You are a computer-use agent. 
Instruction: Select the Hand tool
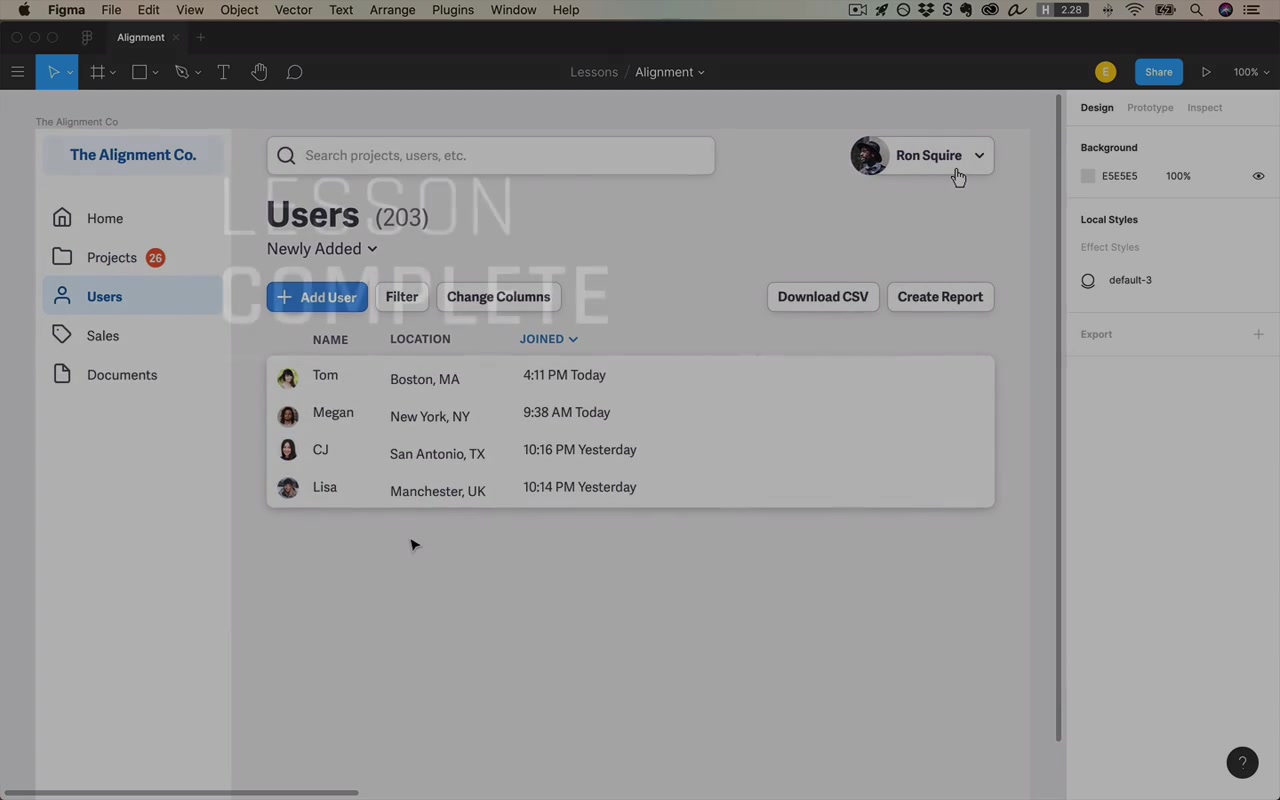(x=259, y=72)
